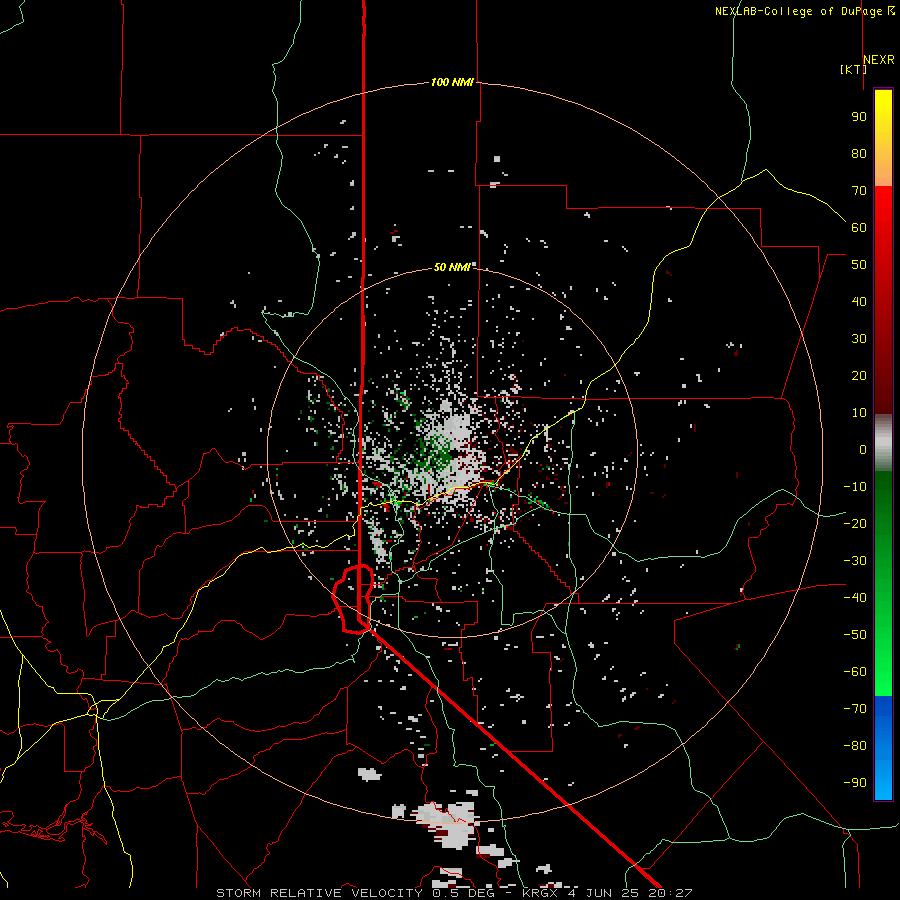Click the 70 value on the velocity scale

point(859,191)
